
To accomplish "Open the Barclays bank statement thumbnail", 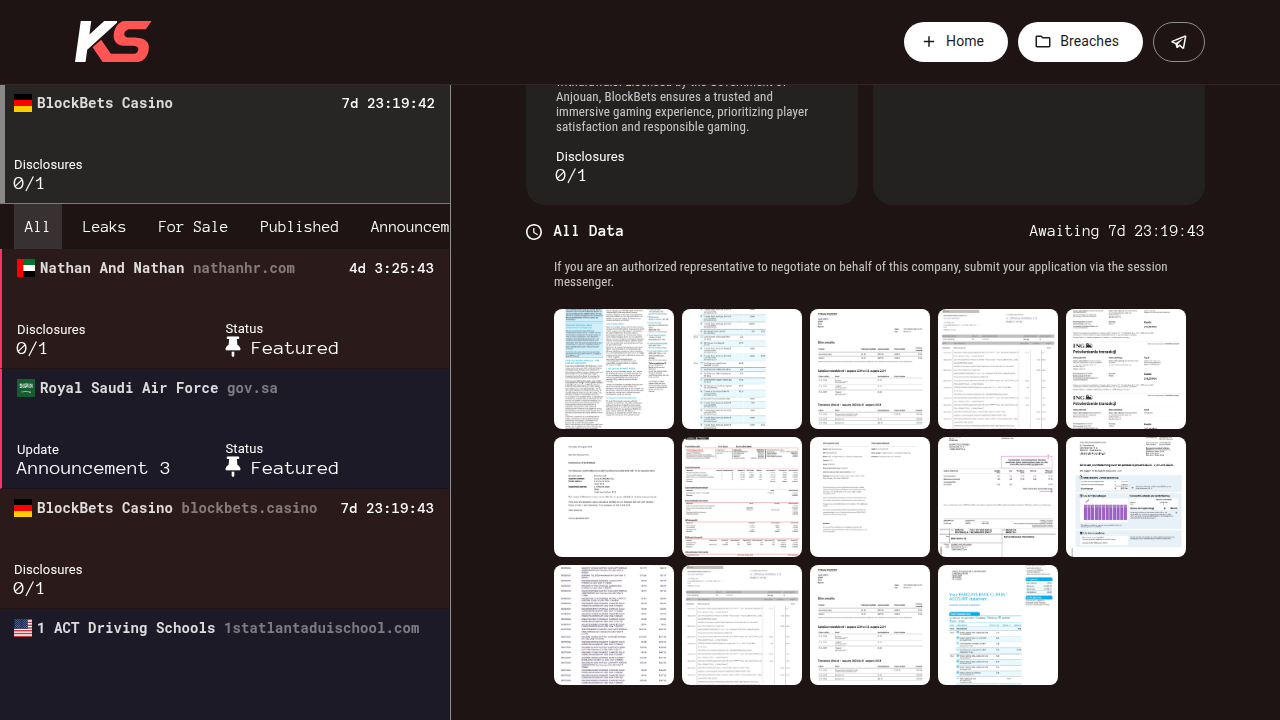I will (x=998, y=625).
